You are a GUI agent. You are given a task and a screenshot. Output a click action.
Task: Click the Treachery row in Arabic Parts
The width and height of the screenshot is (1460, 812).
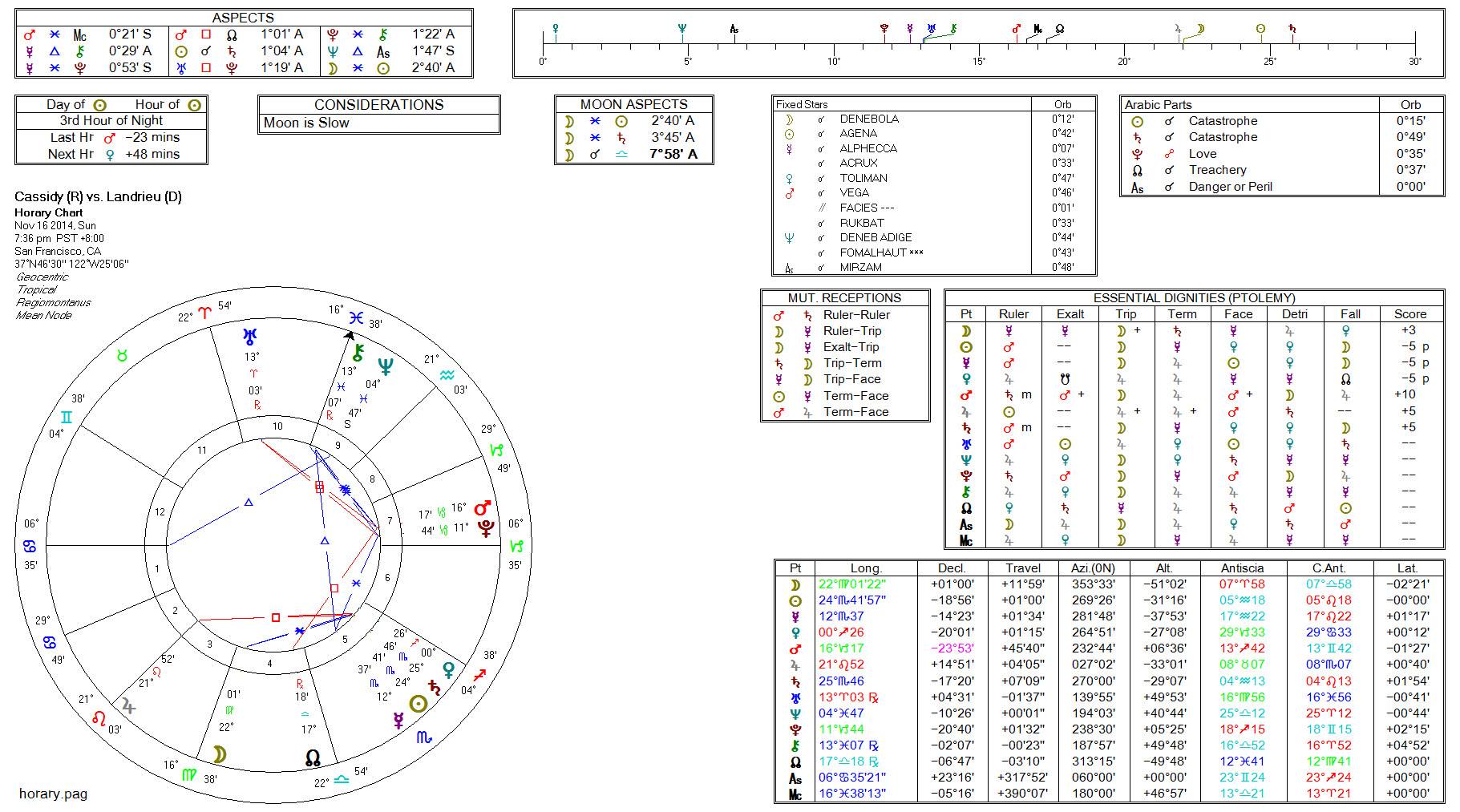(1217, 170)
